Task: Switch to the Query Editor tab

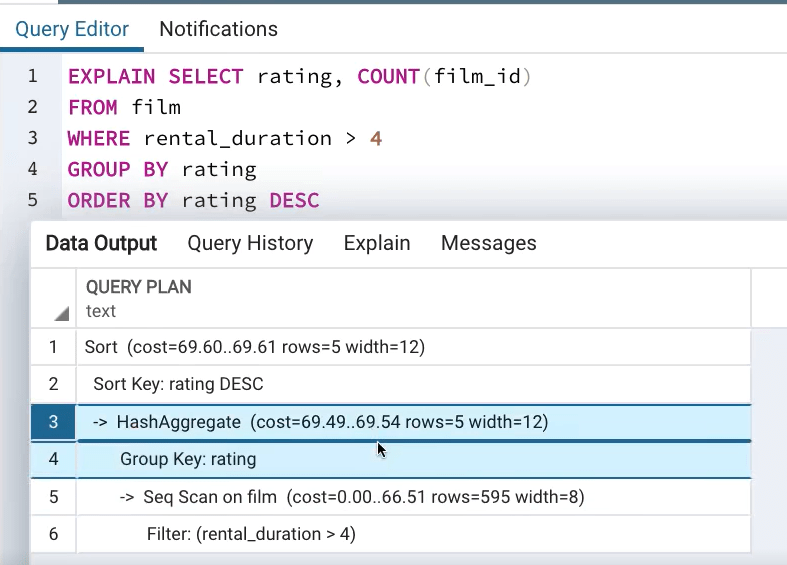Action: (72, 29)
